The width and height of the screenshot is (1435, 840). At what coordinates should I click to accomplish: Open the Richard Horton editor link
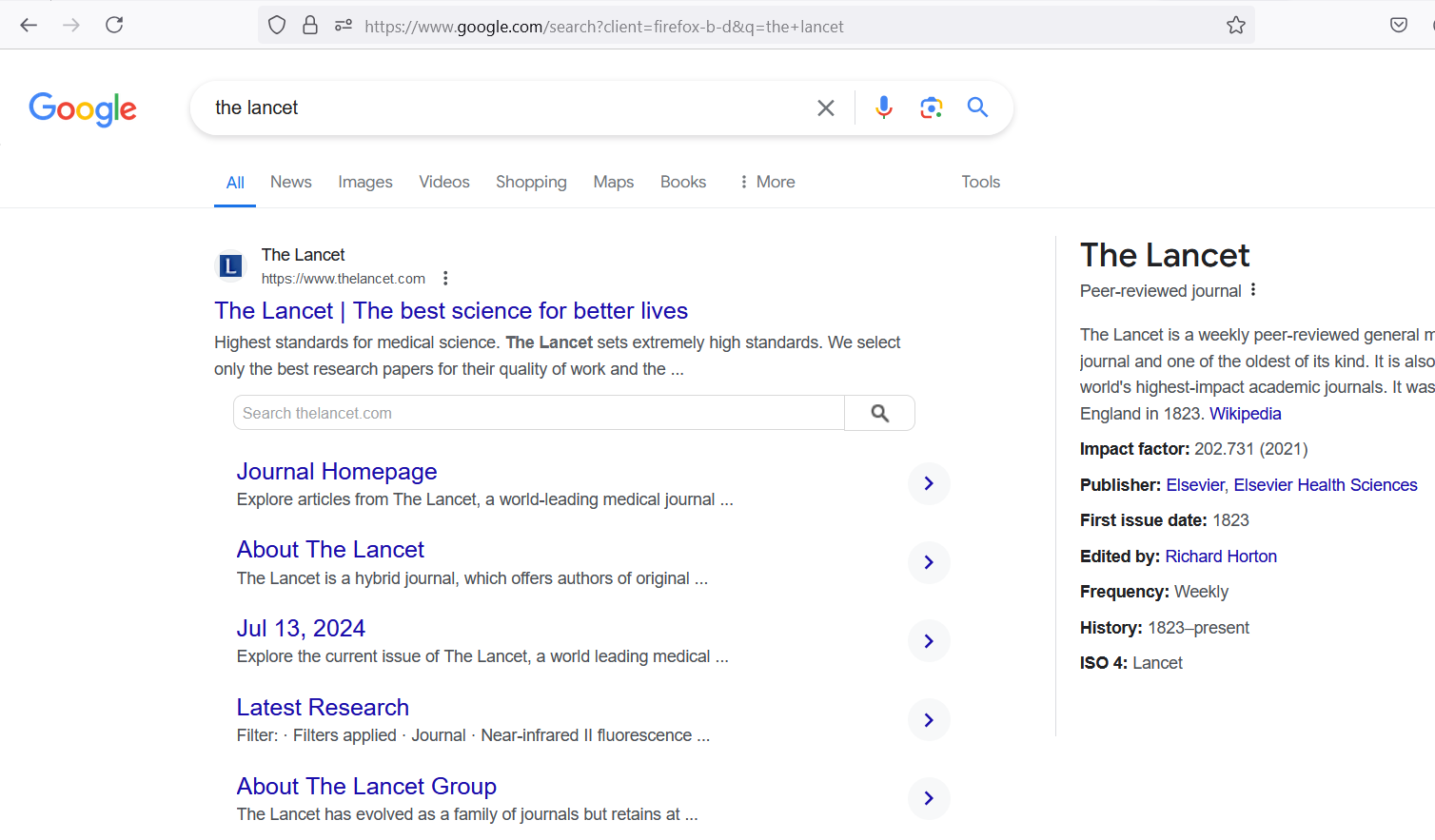click(1221, 557)
